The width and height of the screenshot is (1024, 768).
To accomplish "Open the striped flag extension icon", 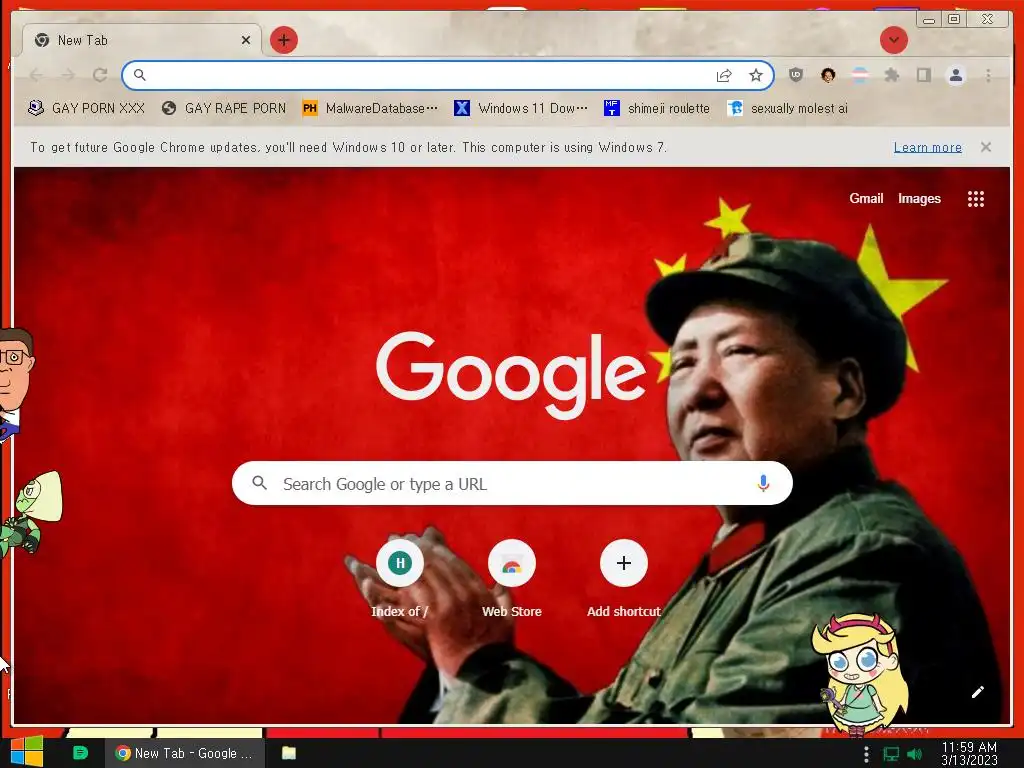I will 860,75.
